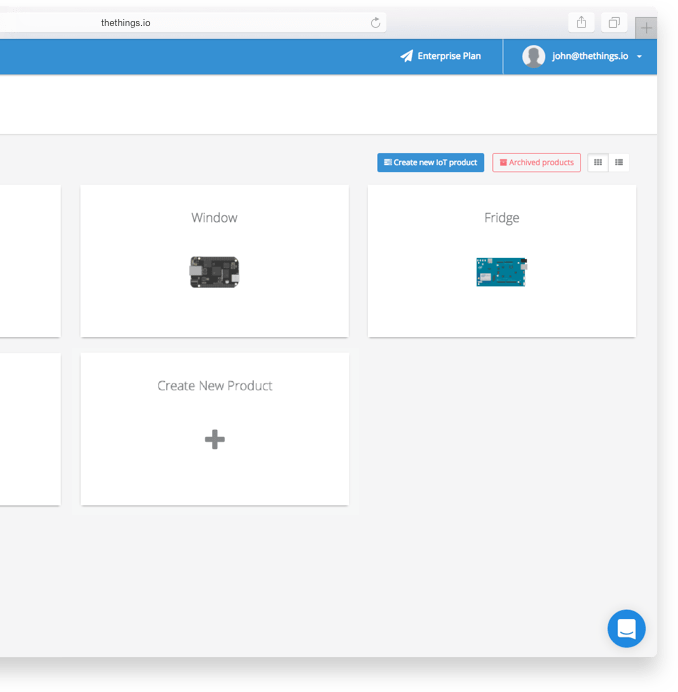
Task: Open a new browser tab with plus button
Action: (x=646, y=28)
